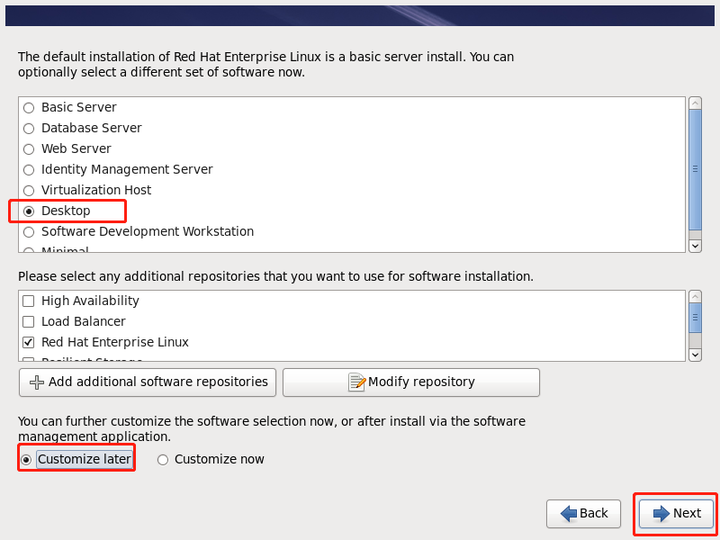Select the Web Server radio button
Viewport: 720px width, 540px height.
coord(28,149)
